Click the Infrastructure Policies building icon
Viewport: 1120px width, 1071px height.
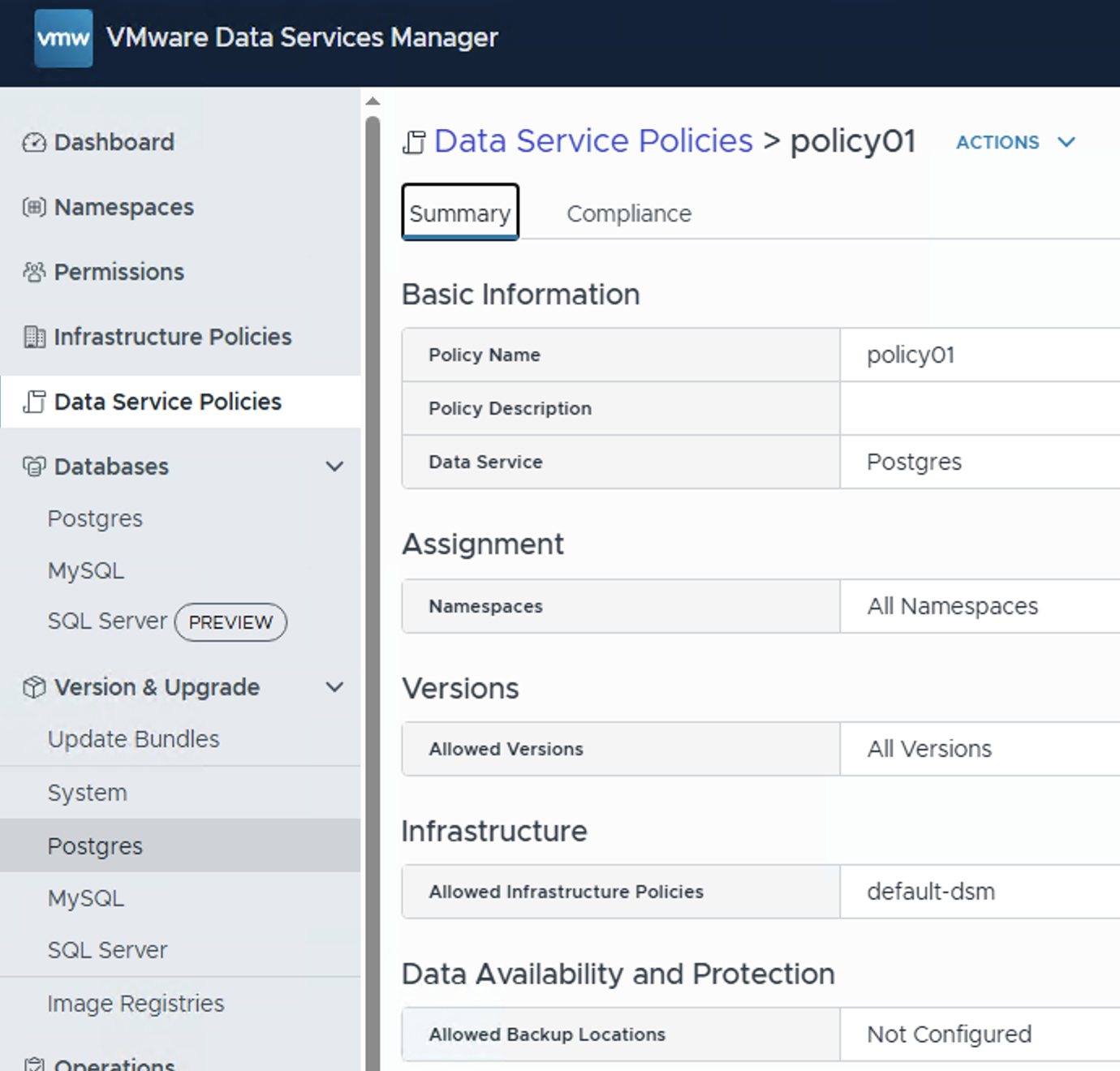[x=34, y=337]
